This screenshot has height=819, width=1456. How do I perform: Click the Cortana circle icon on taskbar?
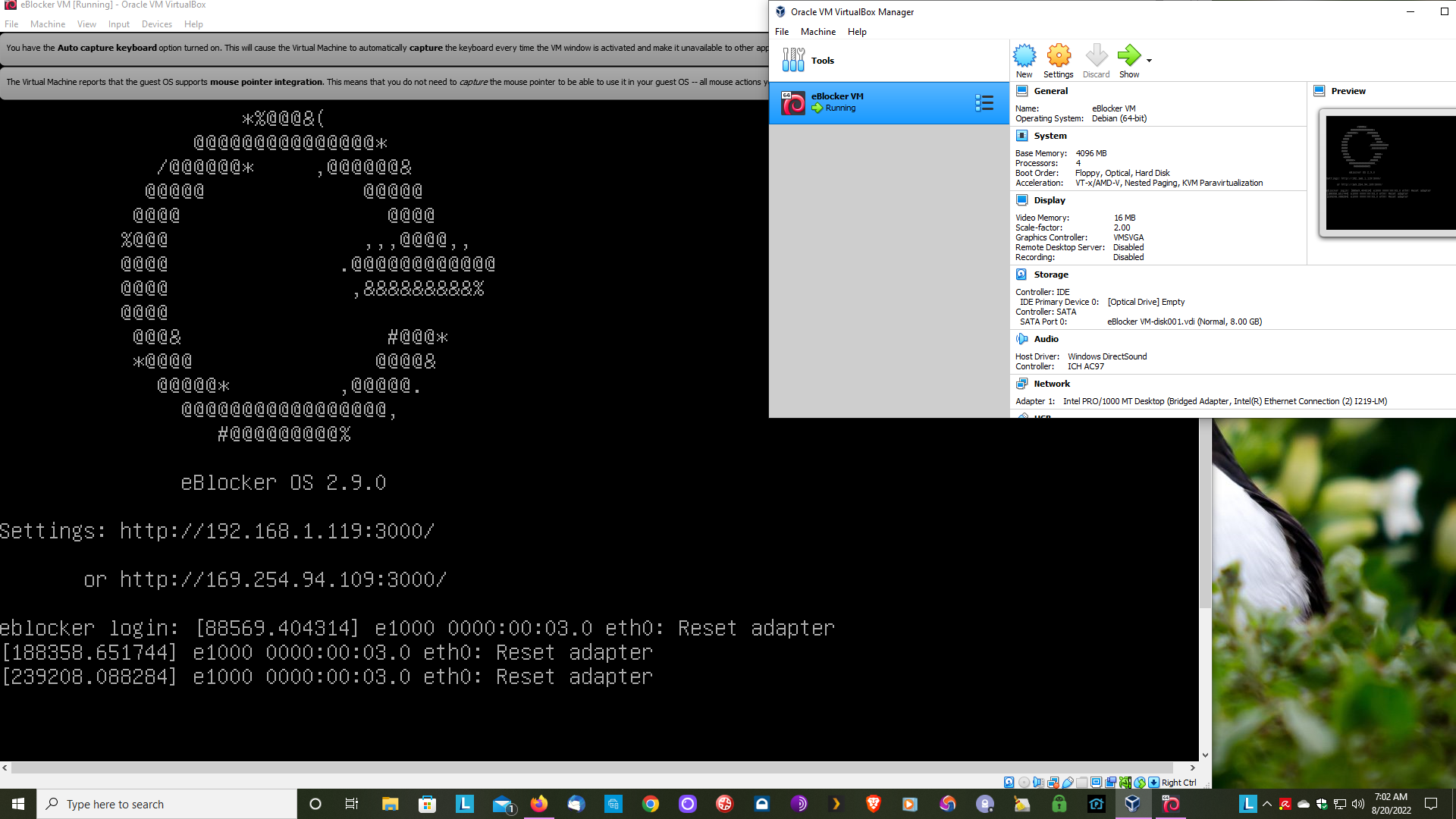click(x=315, y=804)
